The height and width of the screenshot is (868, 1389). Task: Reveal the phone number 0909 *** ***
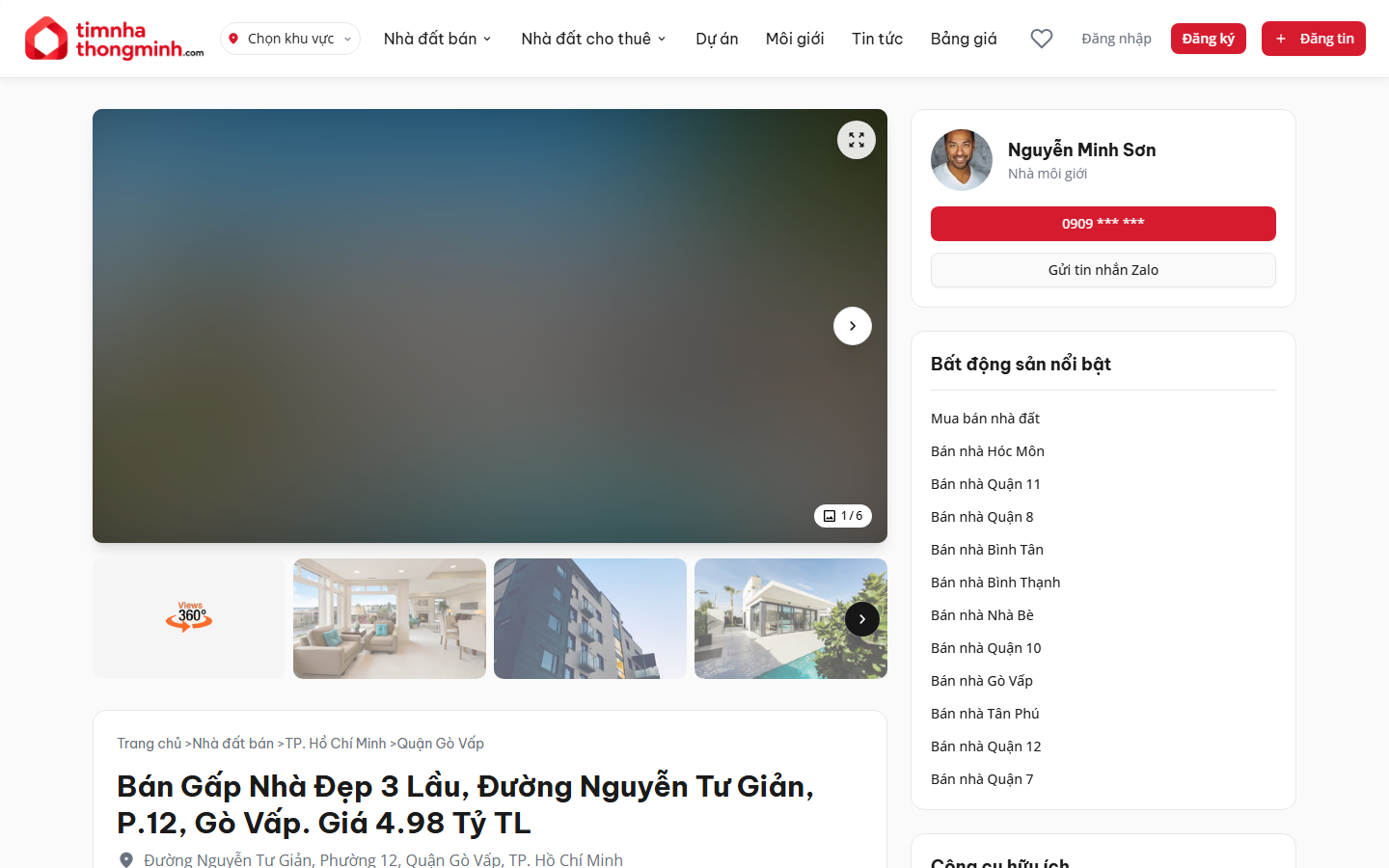(1103, 224)
